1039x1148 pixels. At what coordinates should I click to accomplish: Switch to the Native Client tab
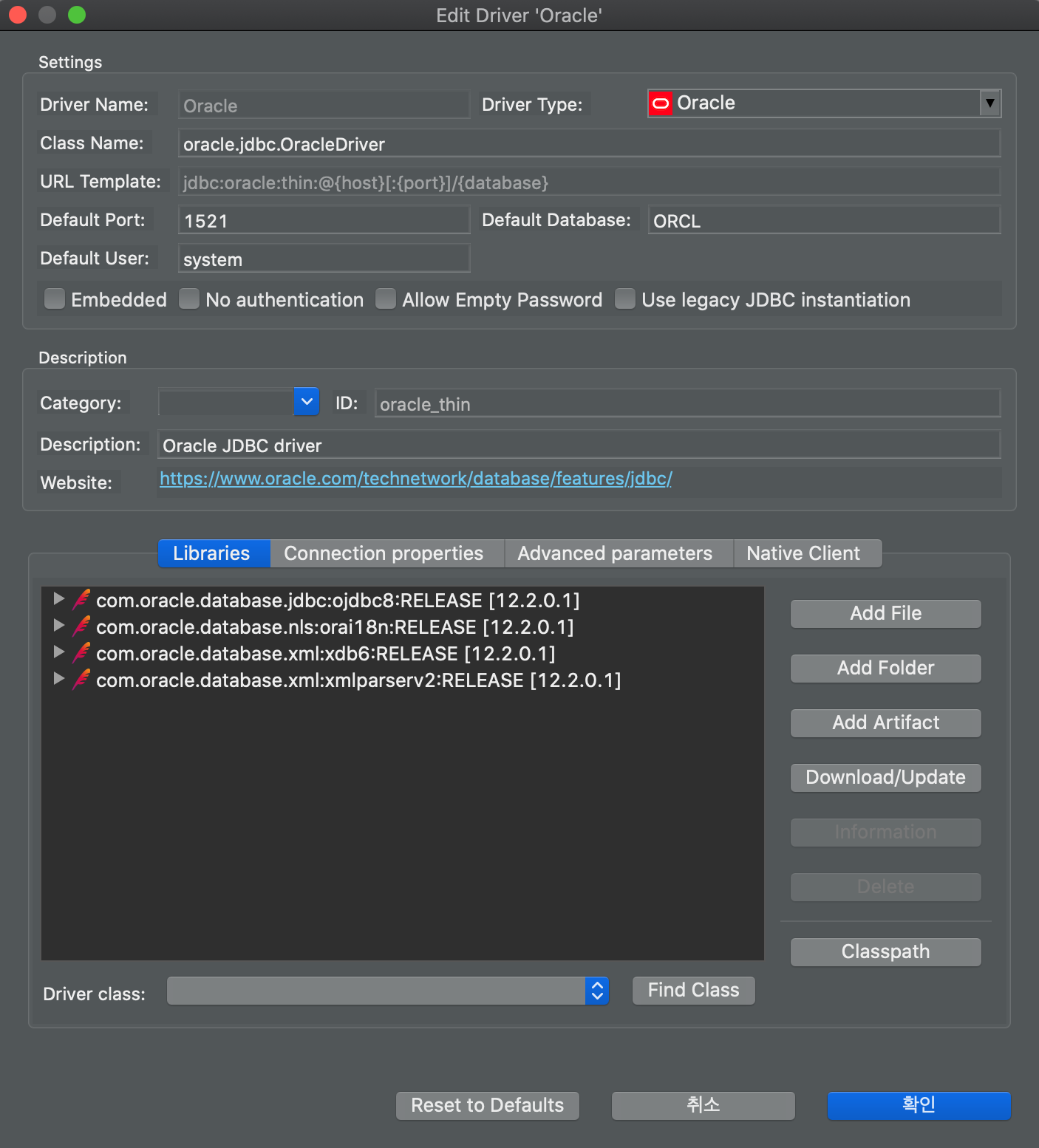[x=807, y=553]
